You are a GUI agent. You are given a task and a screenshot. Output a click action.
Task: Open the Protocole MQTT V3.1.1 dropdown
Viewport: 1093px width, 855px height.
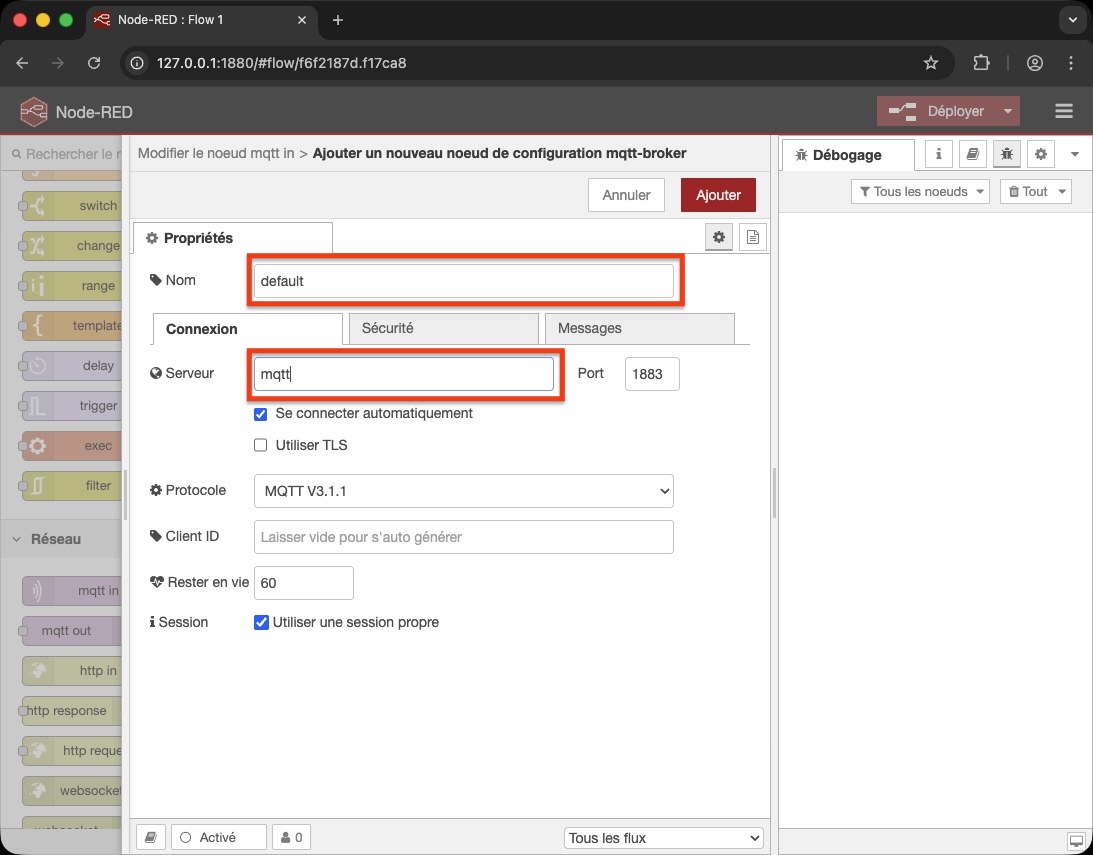[x=463, y=491]
